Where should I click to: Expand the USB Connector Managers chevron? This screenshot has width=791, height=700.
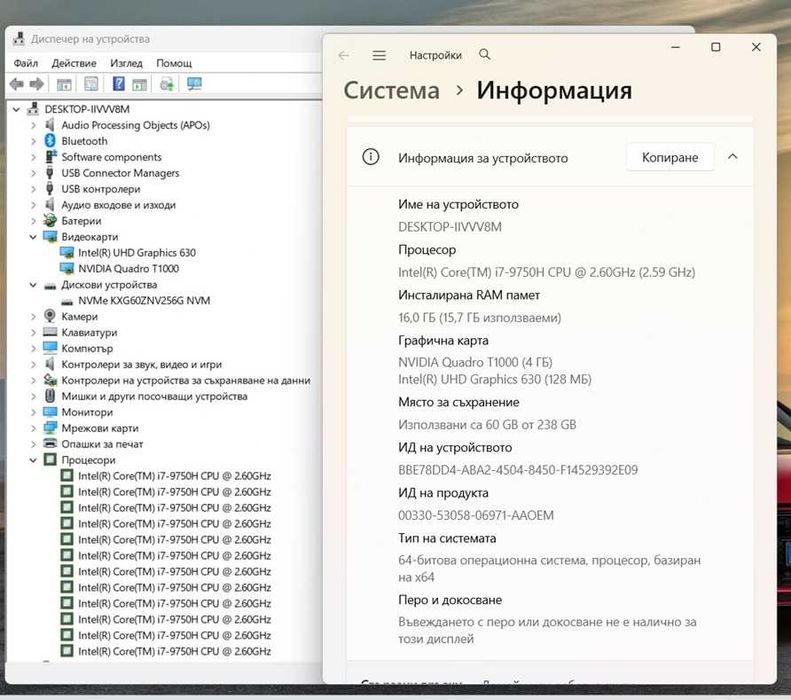pyautogui.click(x=33, y=173)
